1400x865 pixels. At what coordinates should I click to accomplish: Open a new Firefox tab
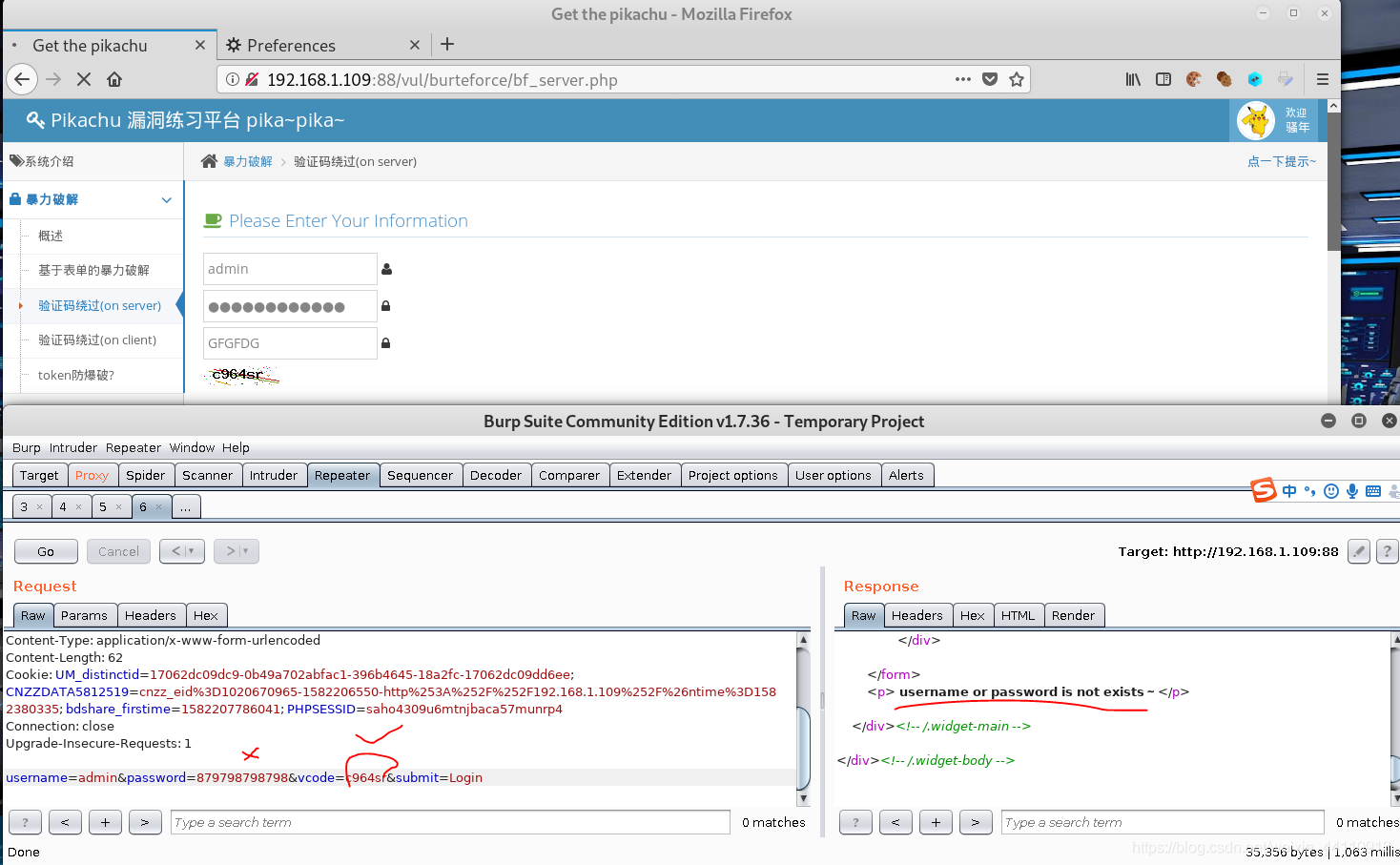pos(447,44)
